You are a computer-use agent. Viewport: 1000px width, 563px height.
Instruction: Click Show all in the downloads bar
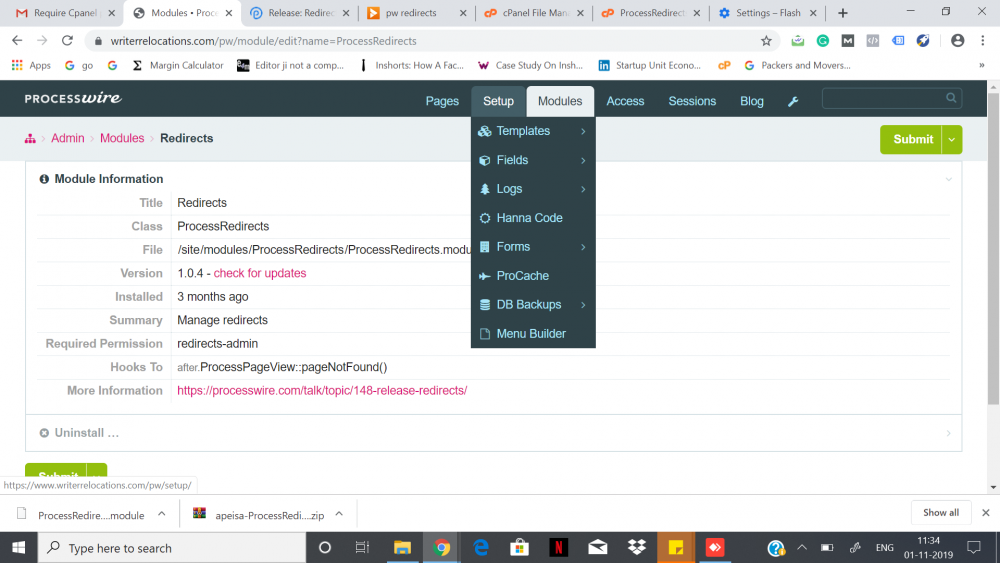tap(940, 512)
